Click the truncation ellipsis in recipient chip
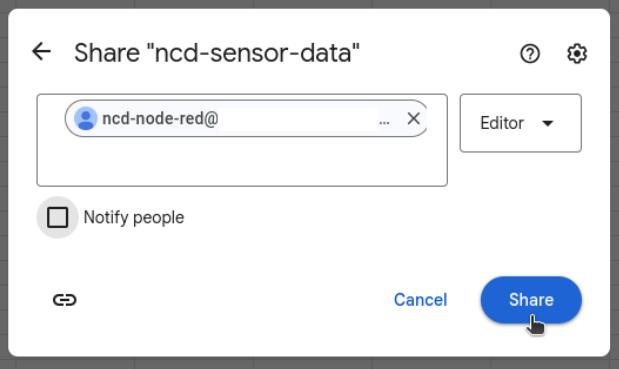This screenshot has height=369, width=619. coord(384,123)
